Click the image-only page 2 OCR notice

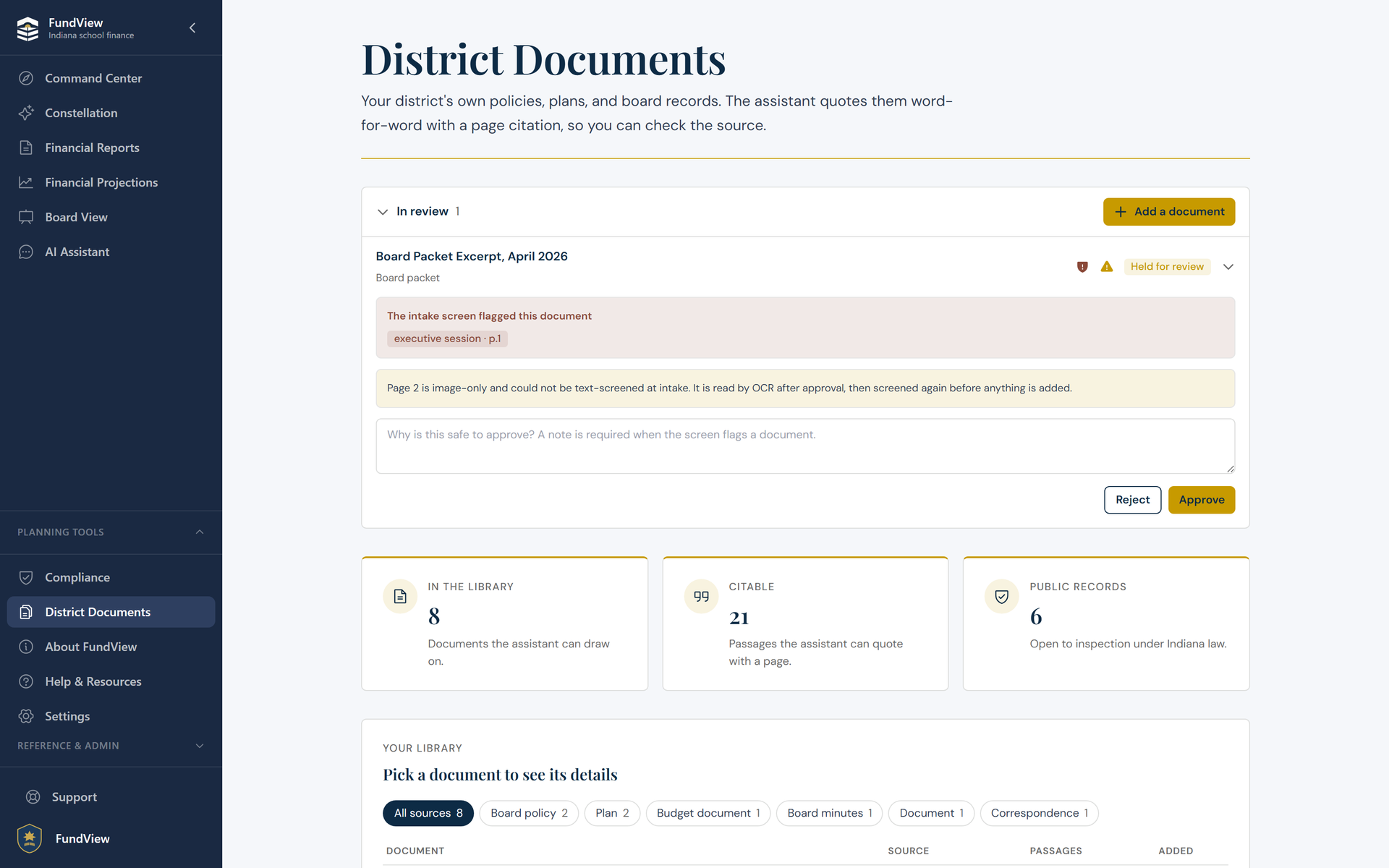click(805, 388)
